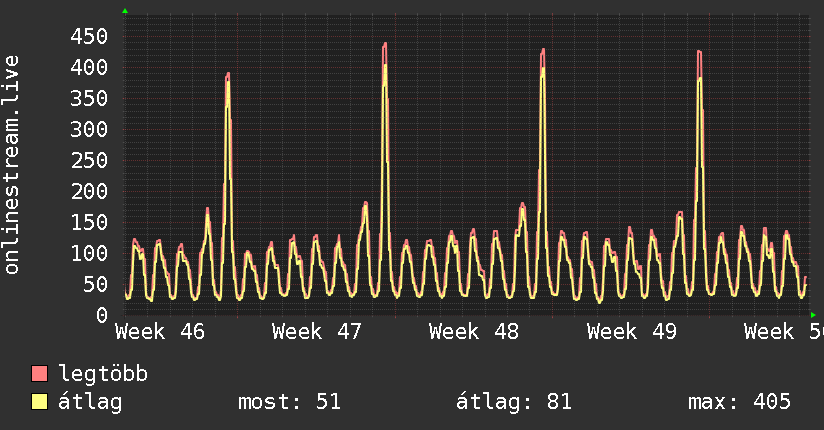824x430 pixels.
Task: Click the 0 y-axis value
Action: (x=102, y=315)
